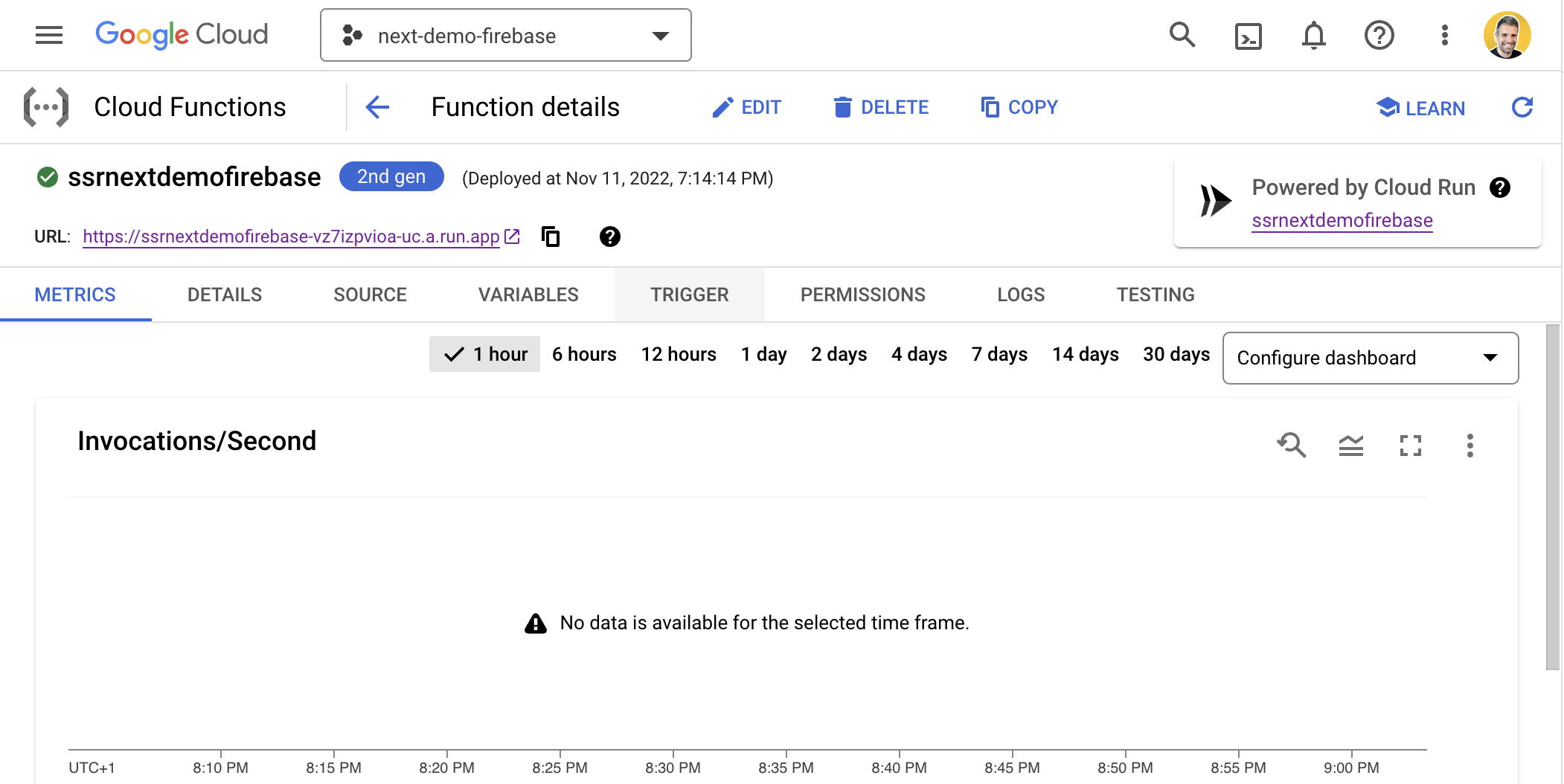Switch to the LOGS tab
The height and width of the screenshot is (784, 1564).
pyautogui.click(x=1021, y=295)
